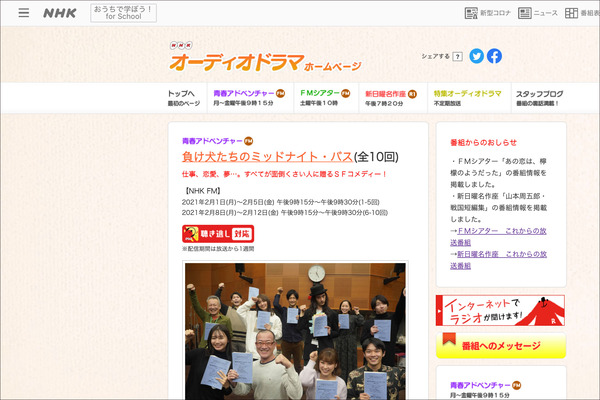The width and height of the screenshot is (600, 400).
Task: Click the 番組へのメッセージ yellow button
Action: pos(500,345)
